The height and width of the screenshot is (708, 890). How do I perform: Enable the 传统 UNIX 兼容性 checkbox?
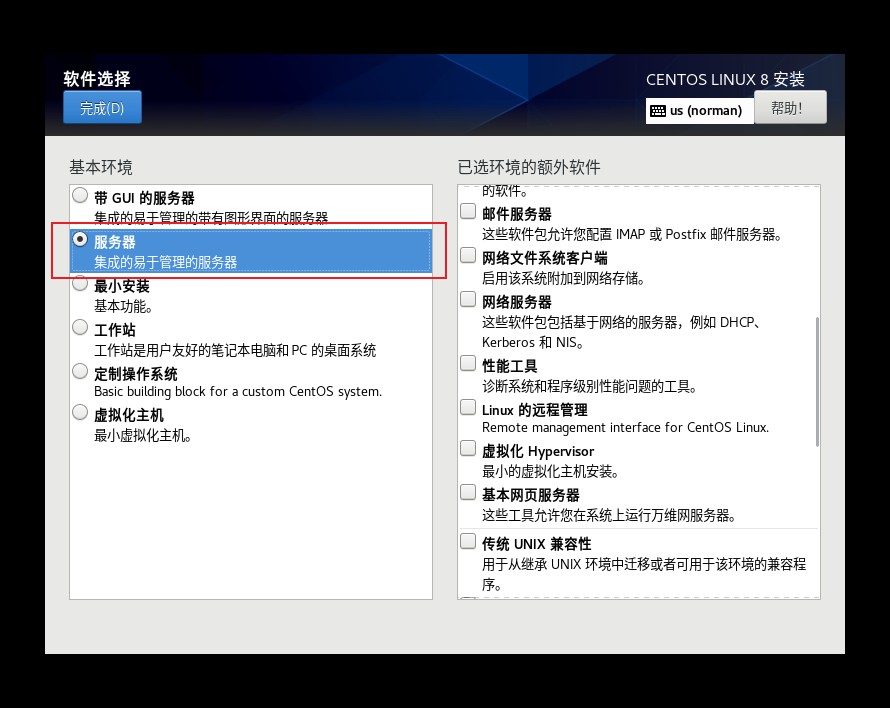tap(468, 541)
